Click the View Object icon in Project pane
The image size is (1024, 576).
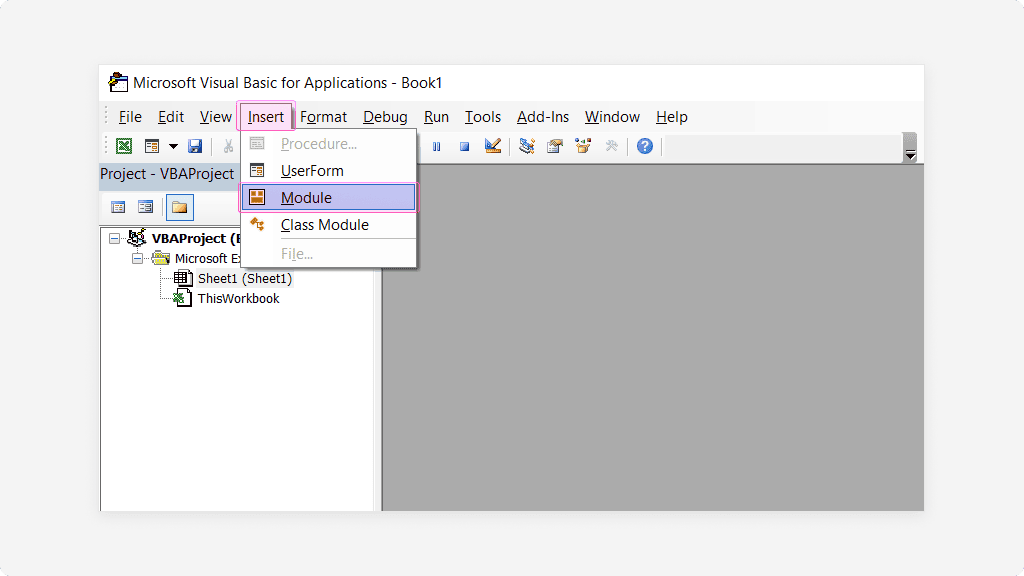click(x=146, y=208)
